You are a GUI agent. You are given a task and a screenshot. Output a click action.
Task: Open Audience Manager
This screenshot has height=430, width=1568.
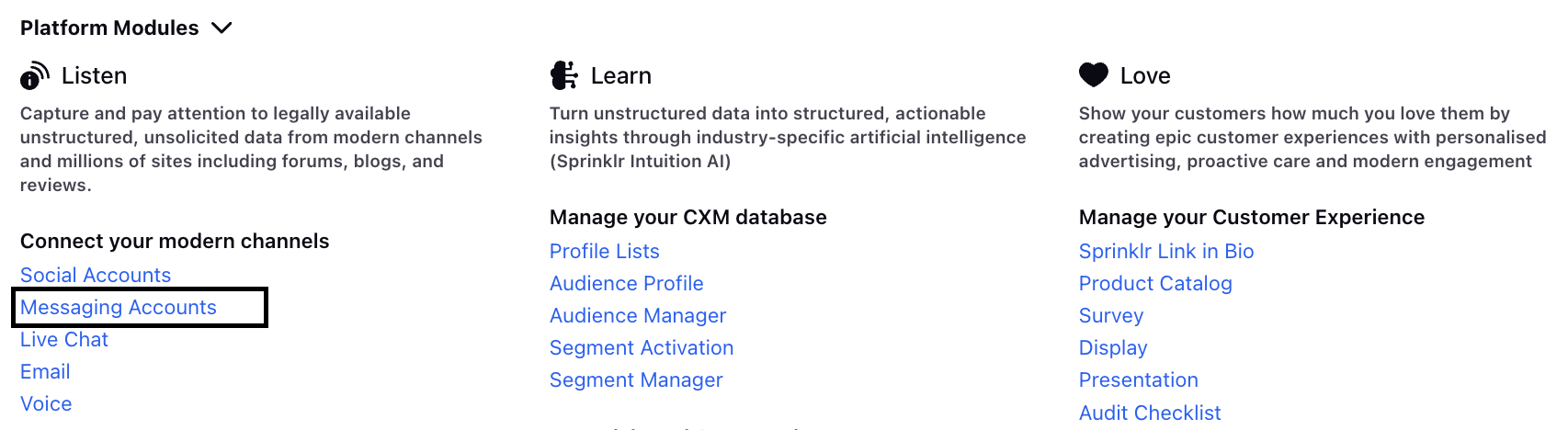[x=638, y=316]
